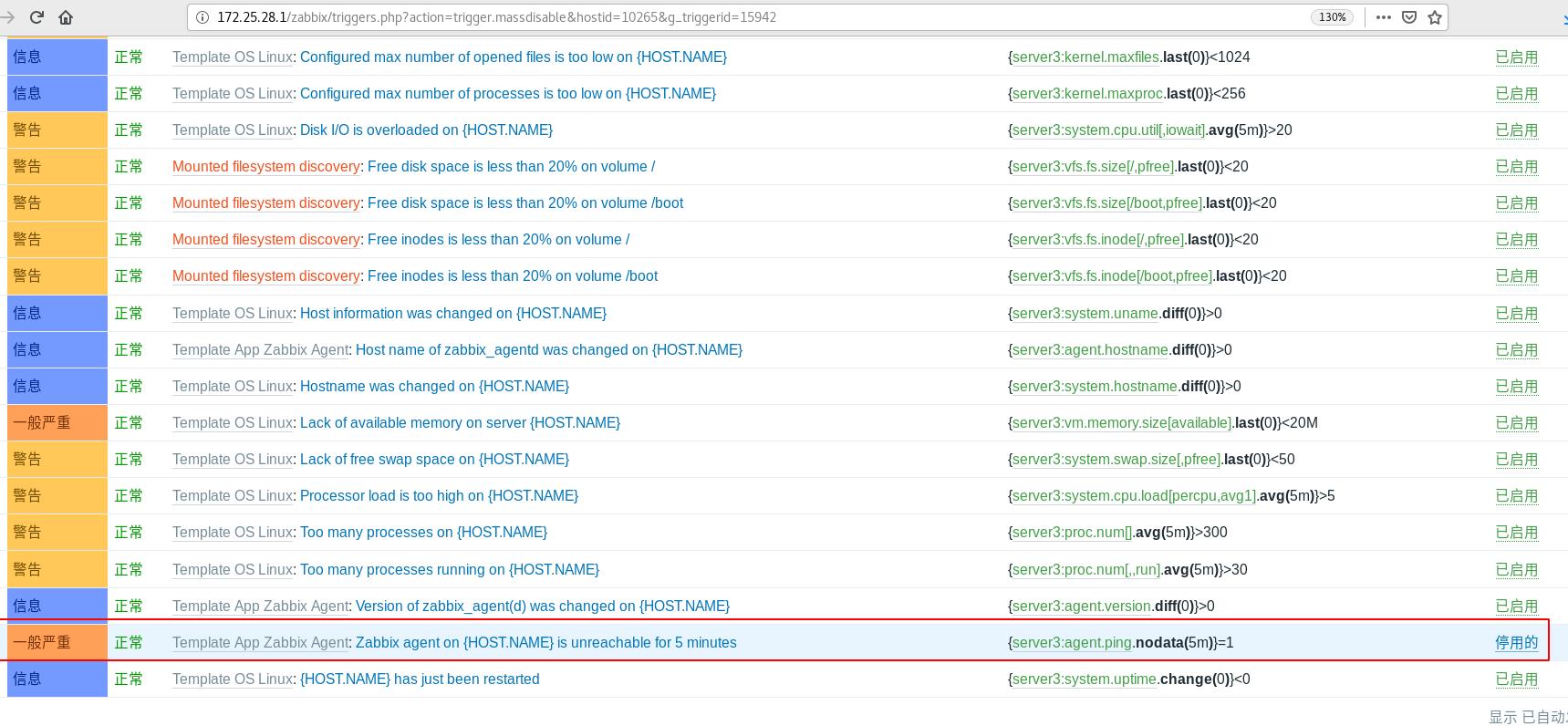This screenshot has height=726, width=1568.
Task: Open item link server3:system.uname
Action: tap(1085, 313)
